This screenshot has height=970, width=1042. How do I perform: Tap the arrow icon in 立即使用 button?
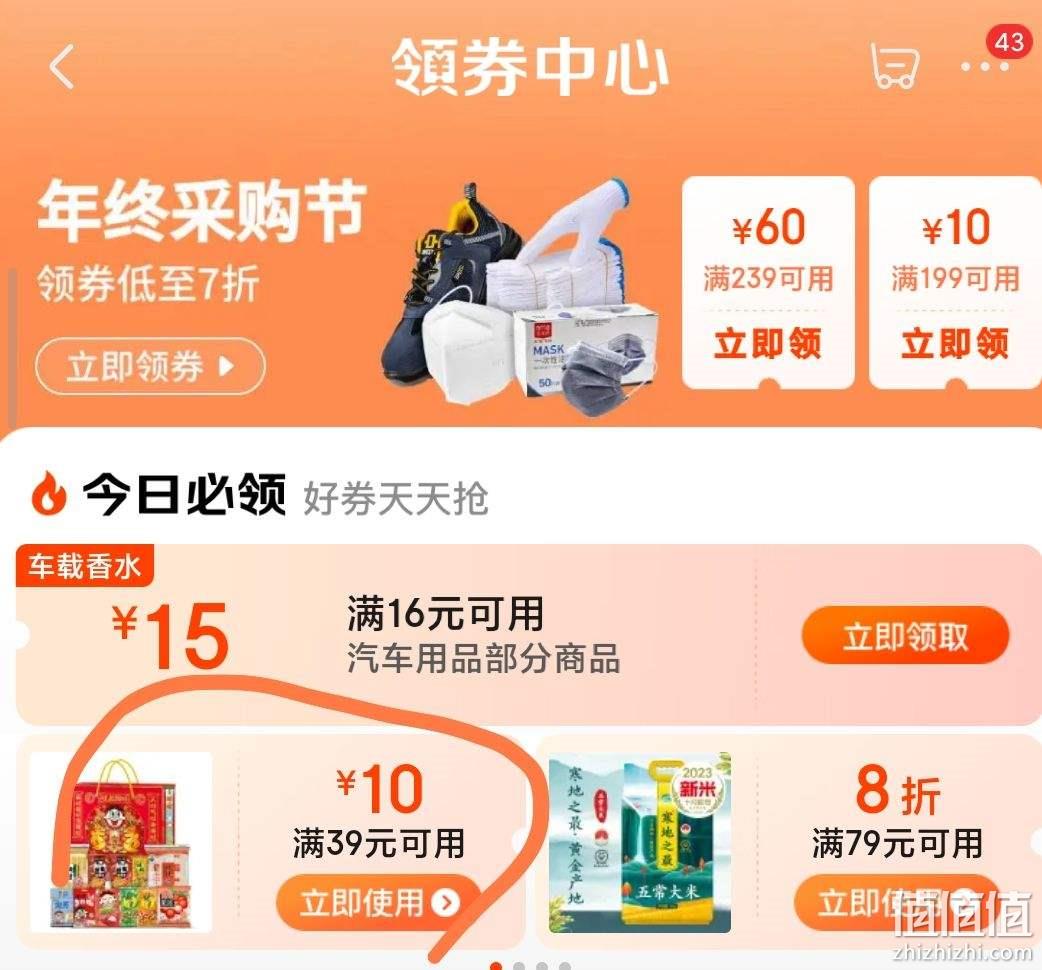pyautogui.click(x=445, y=902)
